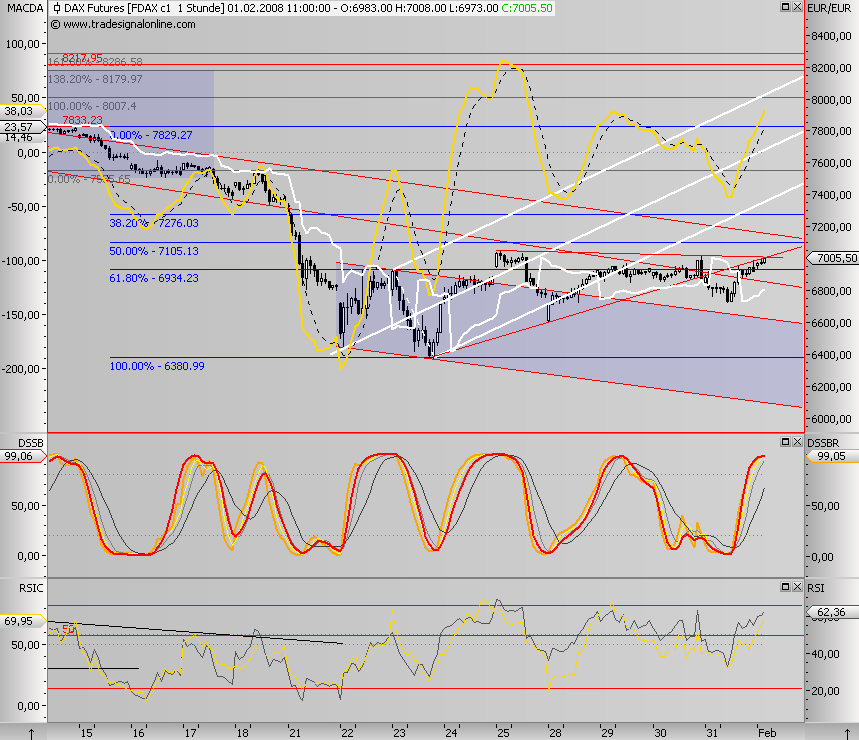The width and height of the screenshot is (859, 740).
Task: Click date 22 on the time axis
Action: [x=347, y=733]
